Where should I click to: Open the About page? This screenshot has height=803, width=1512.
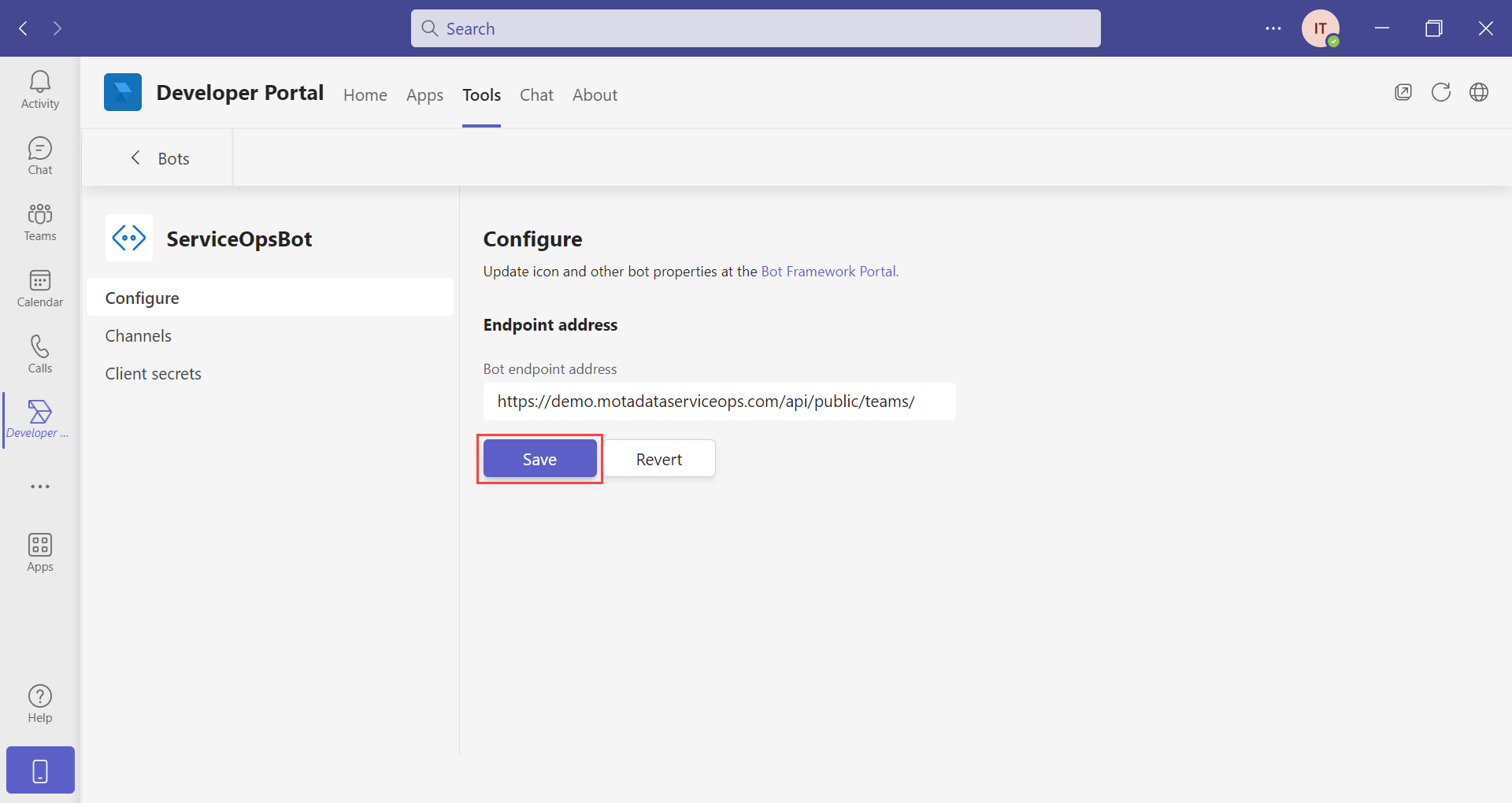[x=595, y=94]
